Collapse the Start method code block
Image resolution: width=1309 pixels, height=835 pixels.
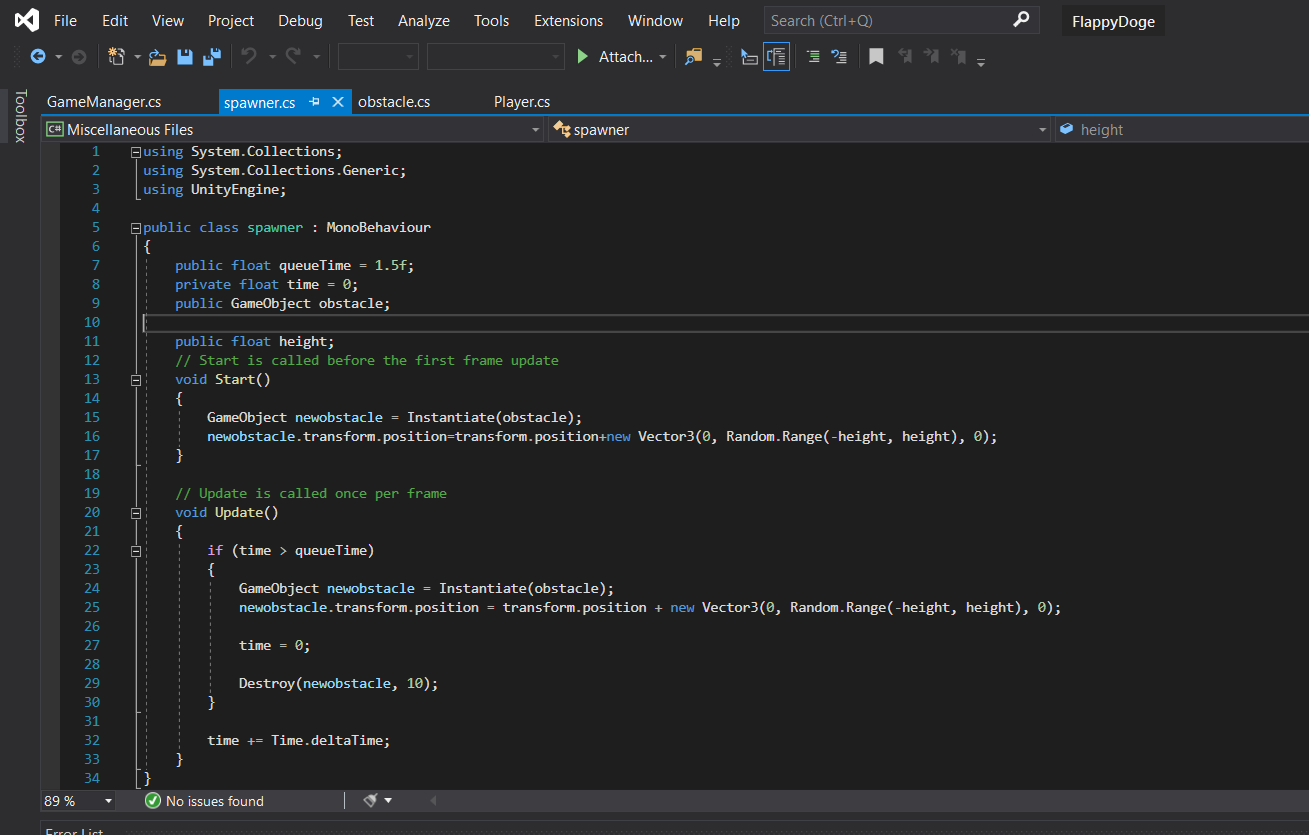click(136, 379)
